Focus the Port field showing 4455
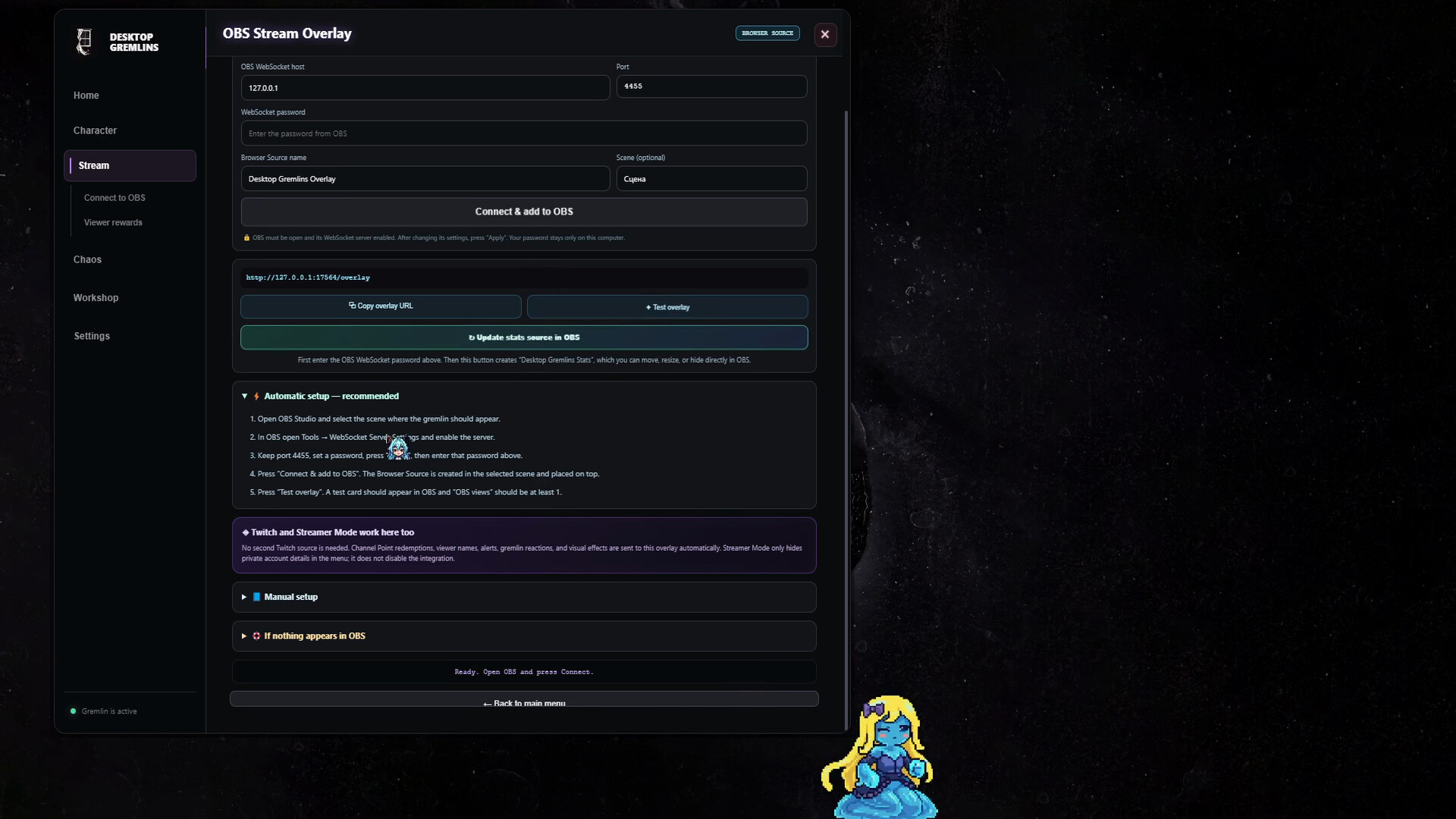Viewport: 1456px width, 819px height. coord(711,86)
